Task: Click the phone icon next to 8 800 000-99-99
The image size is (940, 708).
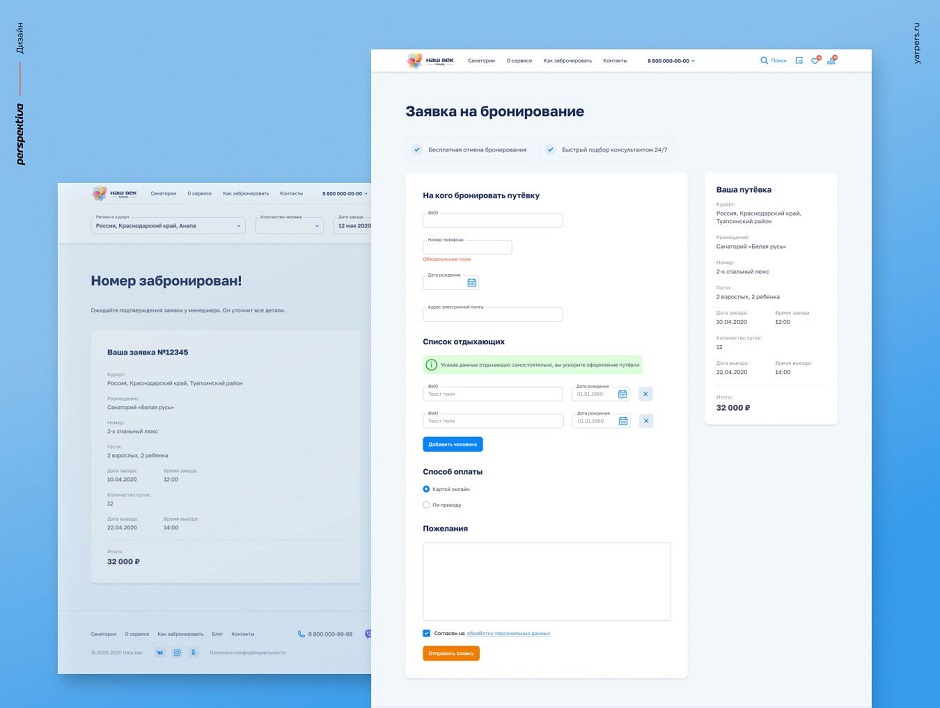Action: (x=301, y=634)
